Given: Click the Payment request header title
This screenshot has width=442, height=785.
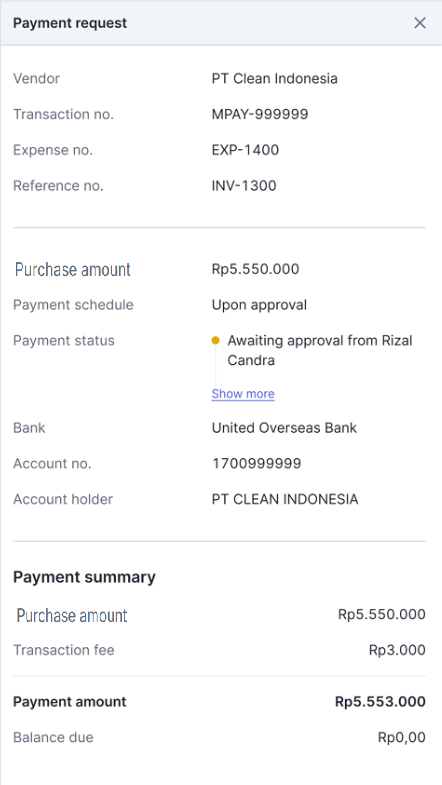Looking at the screenshot, I should [70, 23].
